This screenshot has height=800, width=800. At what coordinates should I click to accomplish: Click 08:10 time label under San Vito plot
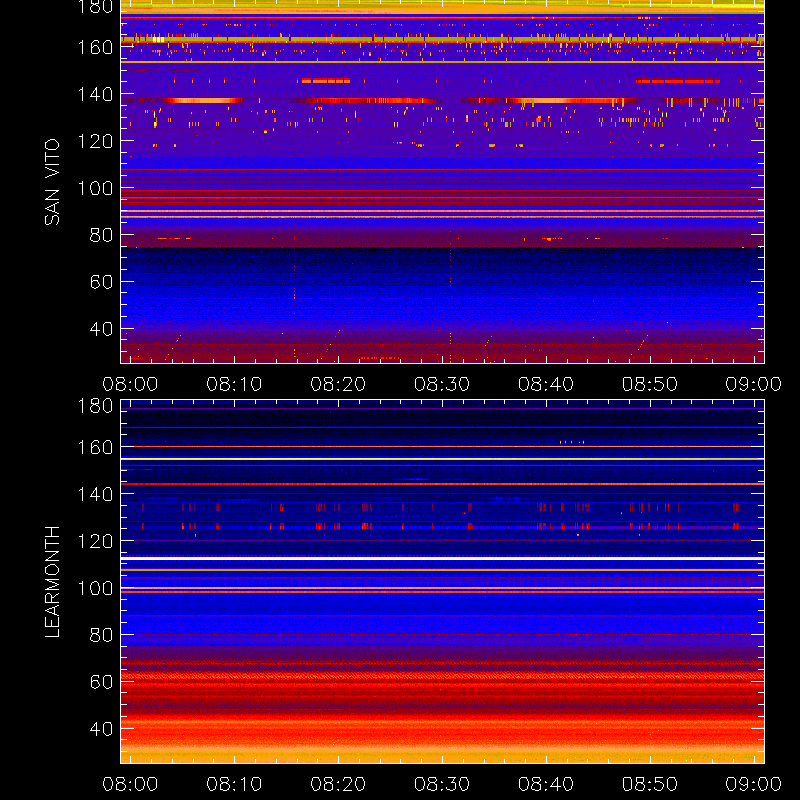tap(234, 384)
